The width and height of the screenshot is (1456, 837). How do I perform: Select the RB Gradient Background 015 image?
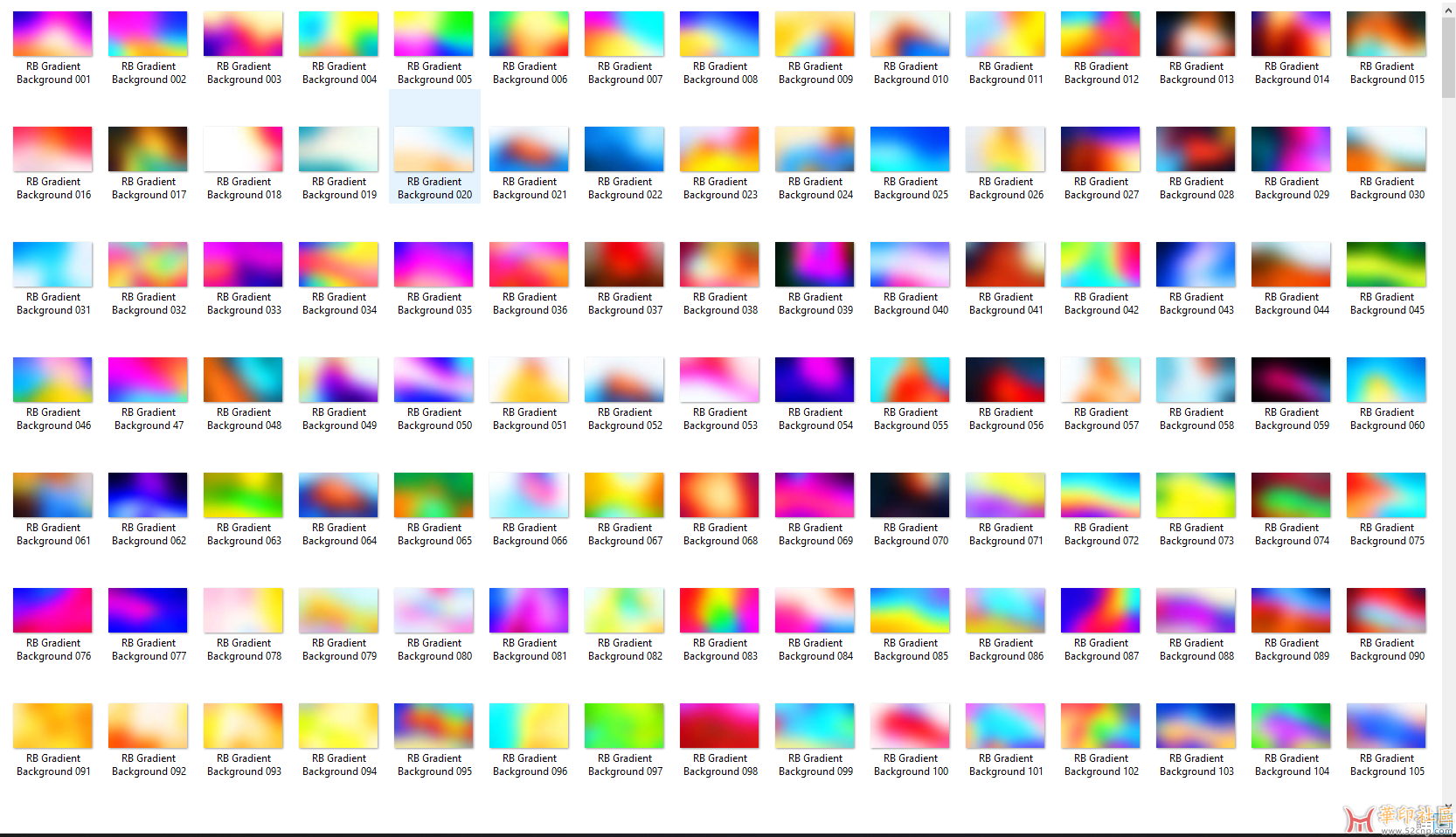(1386, 34)
